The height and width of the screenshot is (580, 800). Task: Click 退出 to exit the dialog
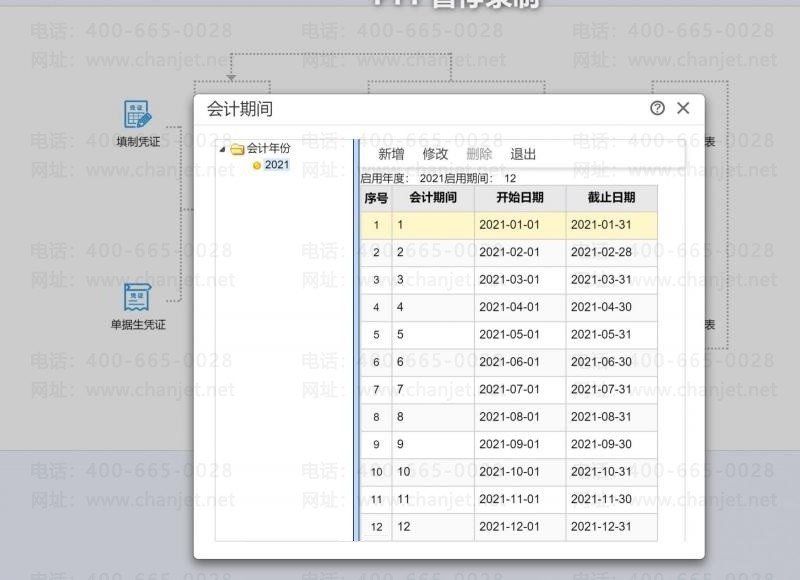523,154
